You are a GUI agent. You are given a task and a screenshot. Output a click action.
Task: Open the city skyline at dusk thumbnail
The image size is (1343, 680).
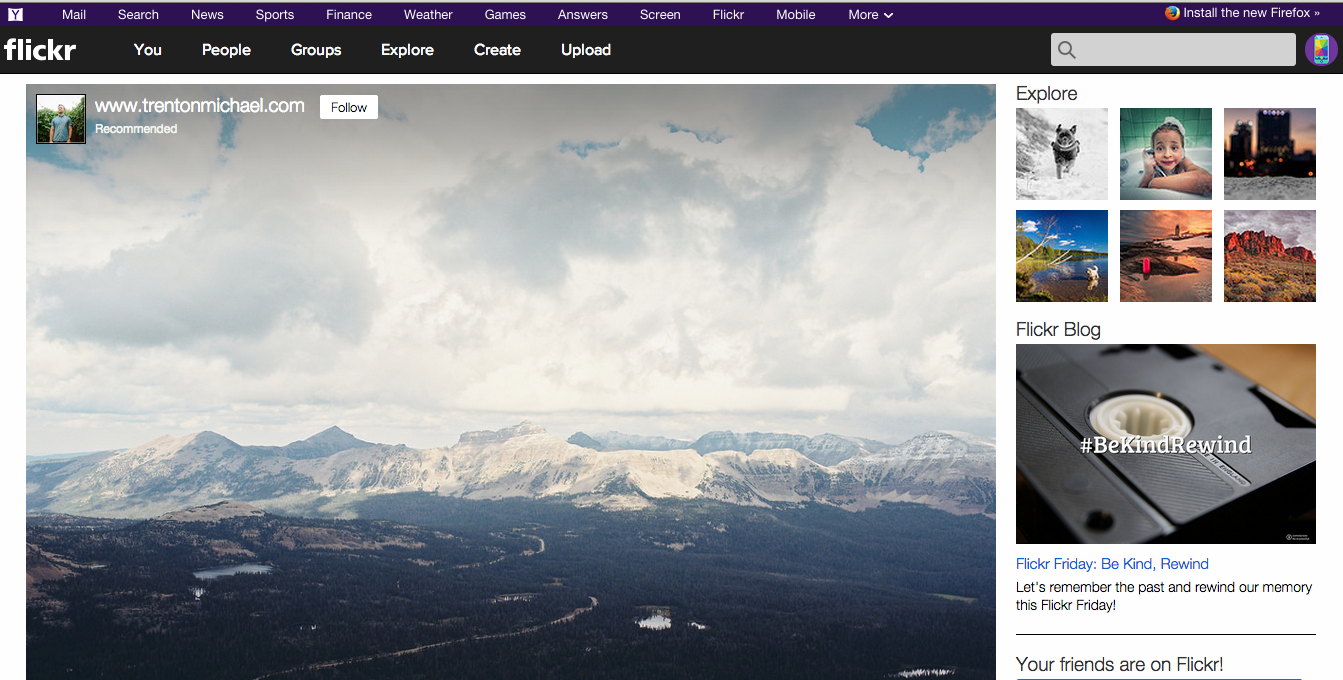(x=1270, y=154)
